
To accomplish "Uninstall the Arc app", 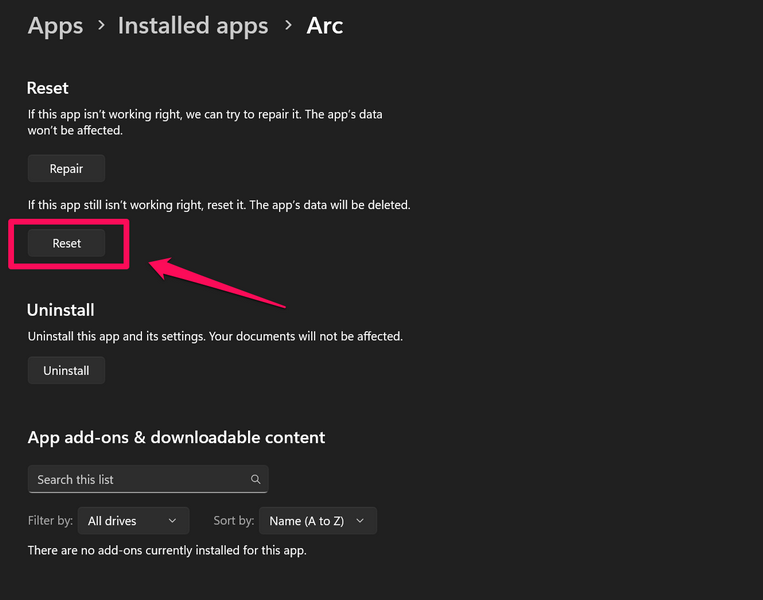I will 67,371.
